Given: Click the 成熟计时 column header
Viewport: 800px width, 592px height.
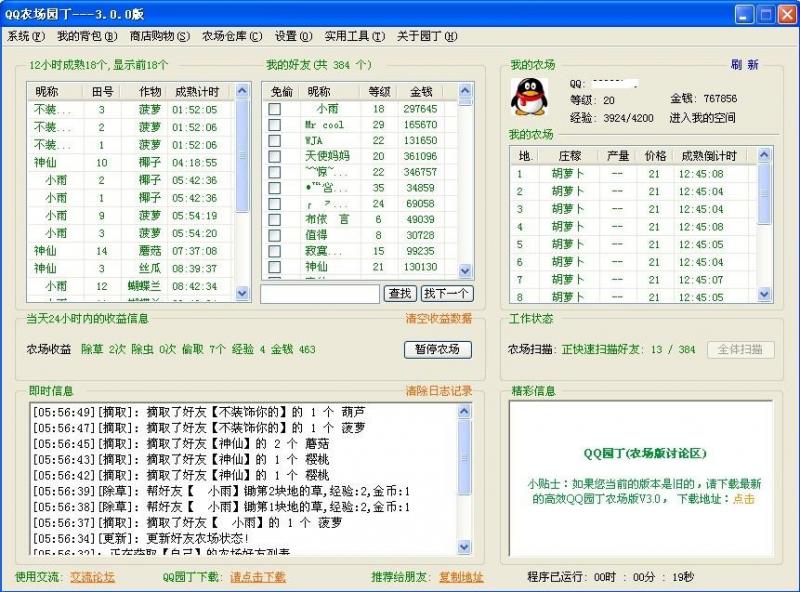Looking at the screenshot, I should [x=197, y=91].
